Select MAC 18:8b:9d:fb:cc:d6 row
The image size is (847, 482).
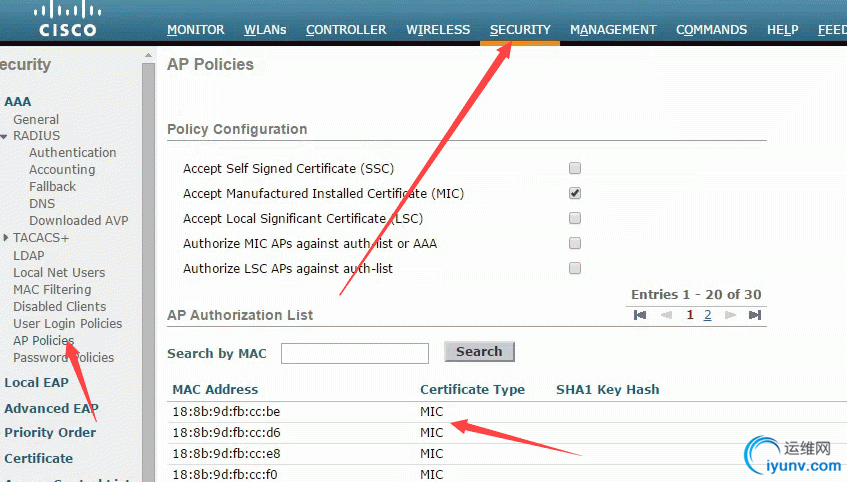pos(507,433)
